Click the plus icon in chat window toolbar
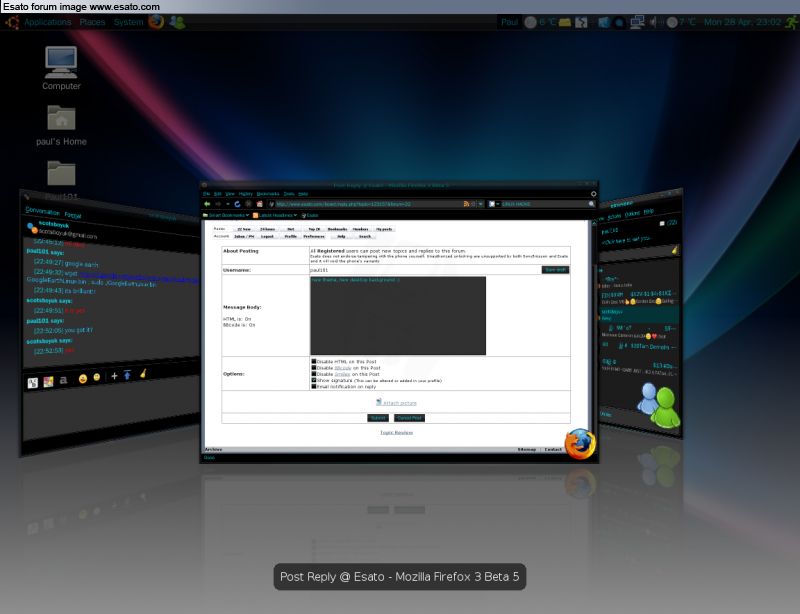 click(114, 376)
